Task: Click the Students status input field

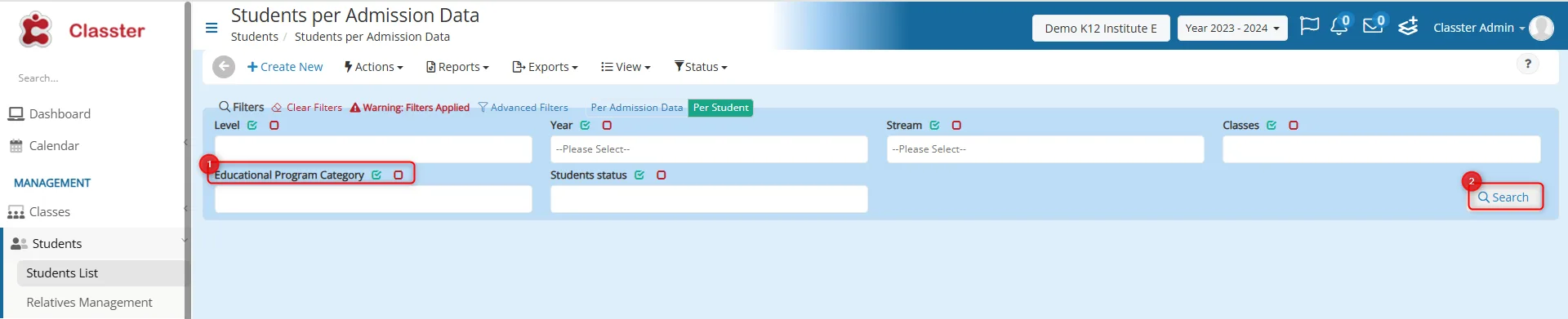Action: click(x=709, y=199)
